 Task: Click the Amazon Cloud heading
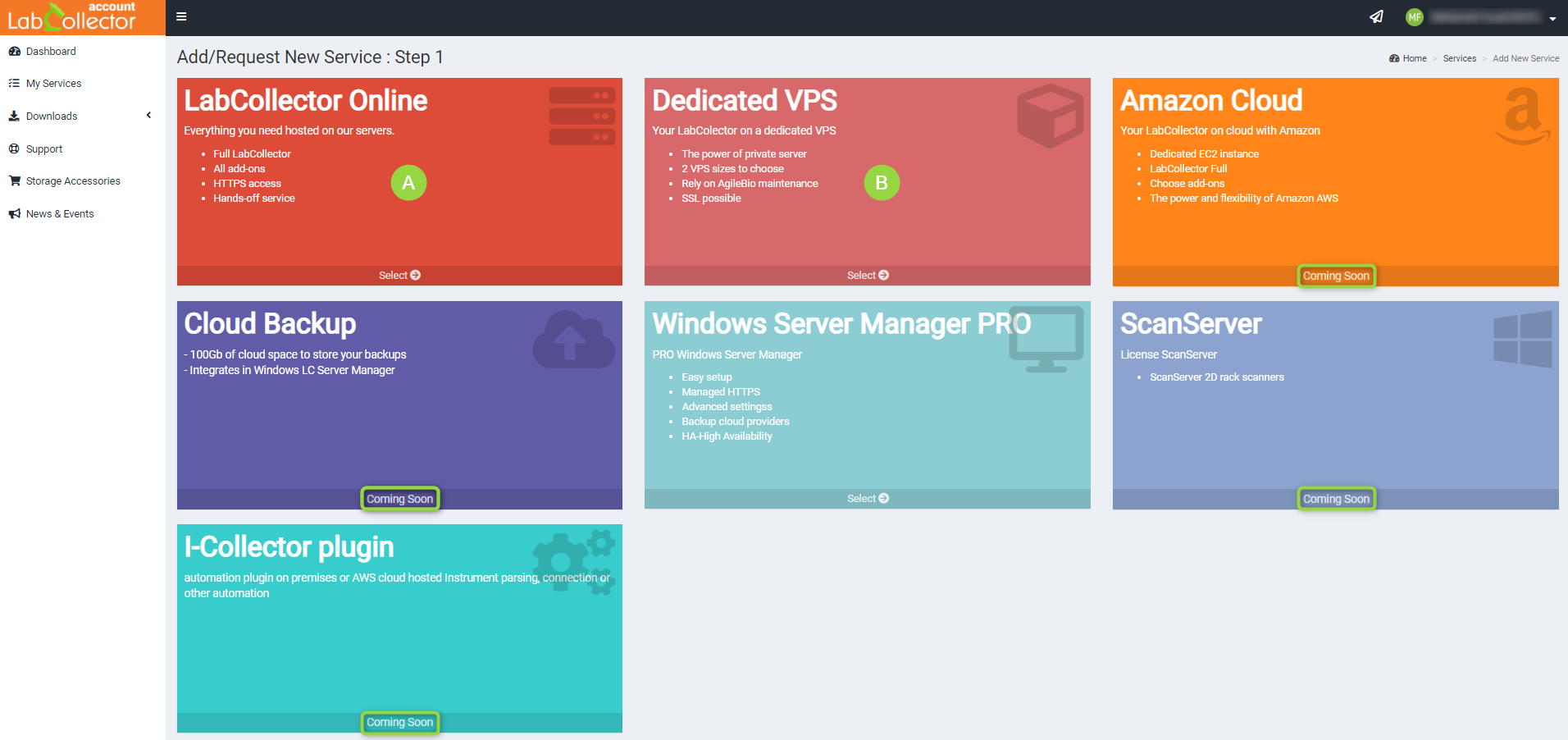[1211, 100]
